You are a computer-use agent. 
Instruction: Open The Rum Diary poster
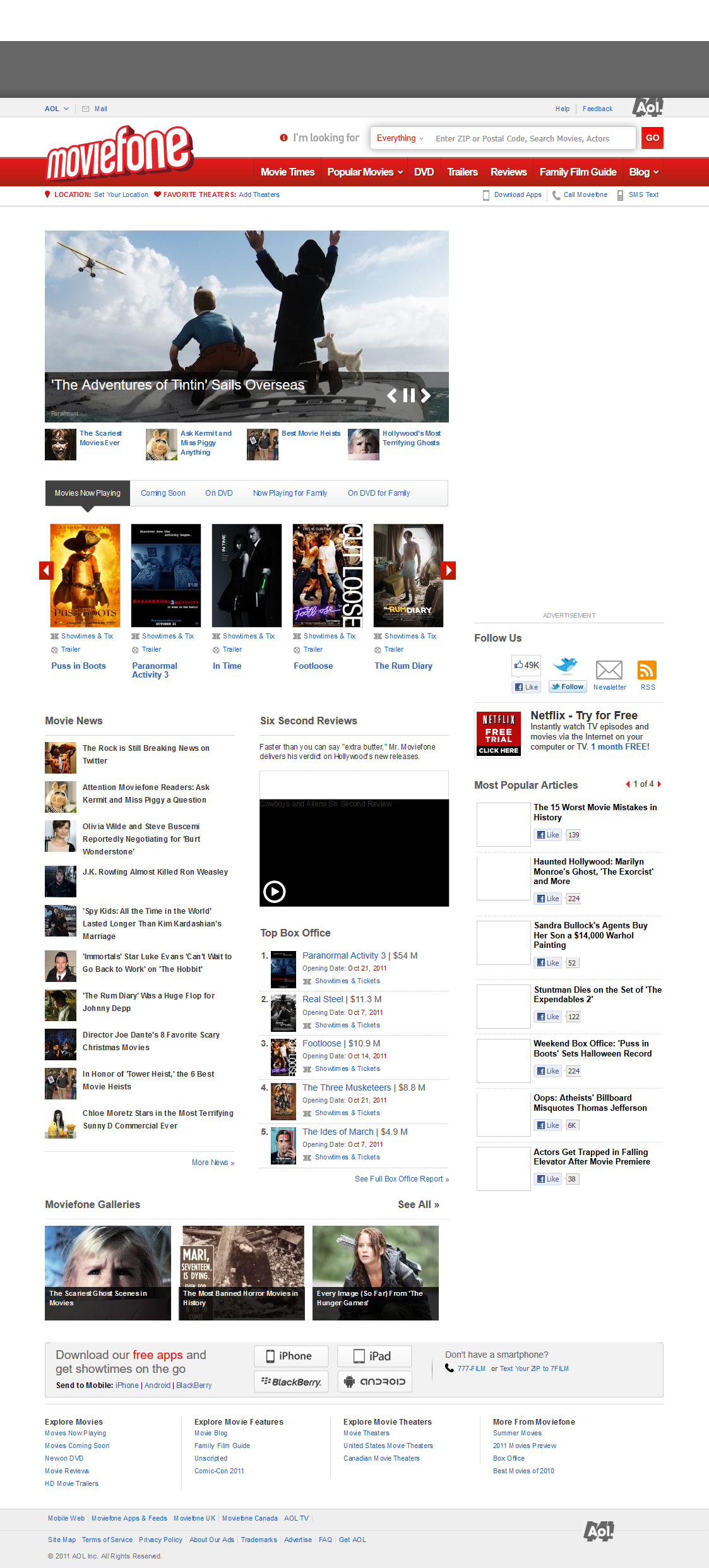tap(408, 575)
